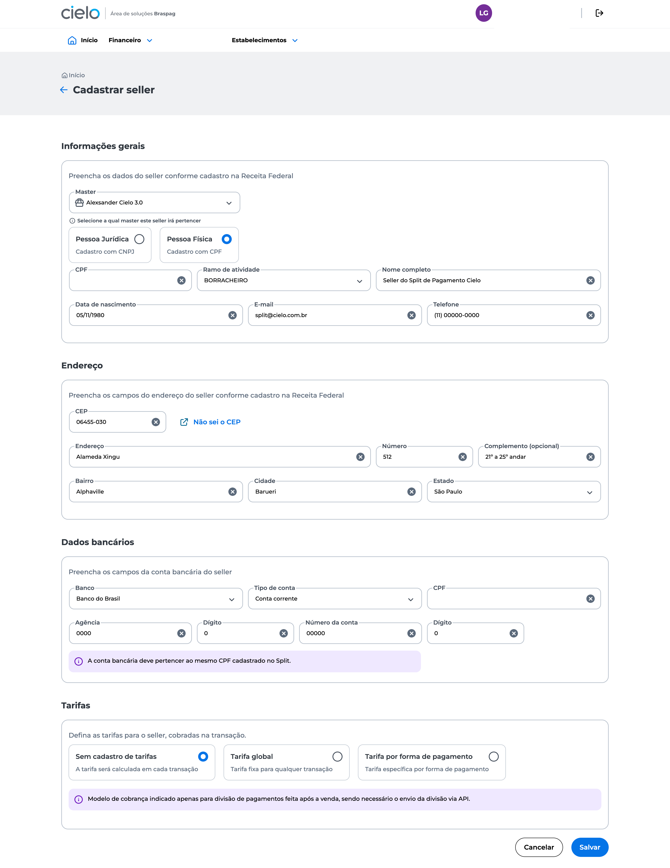Open the Não sei o CEP link

pos(211,422)
